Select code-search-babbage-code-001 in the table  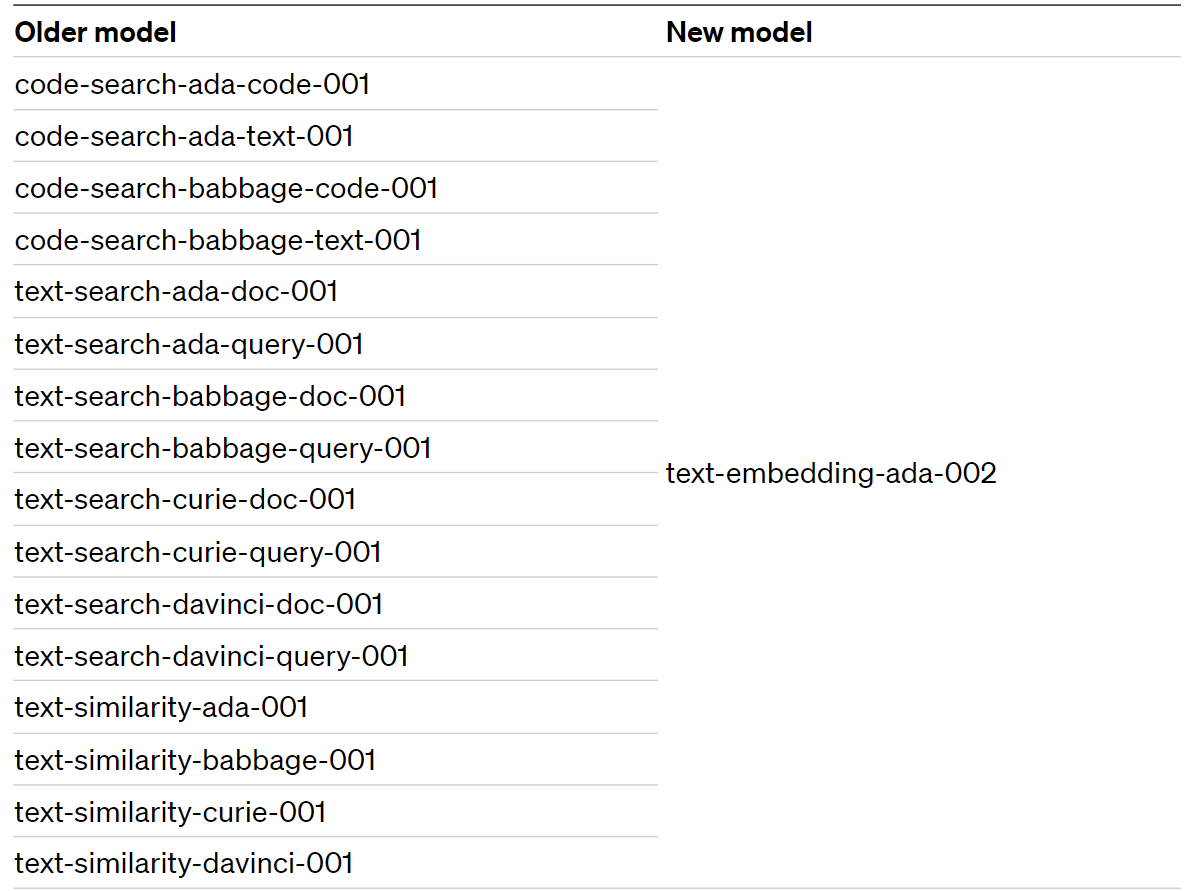click(x=226, y=188)
